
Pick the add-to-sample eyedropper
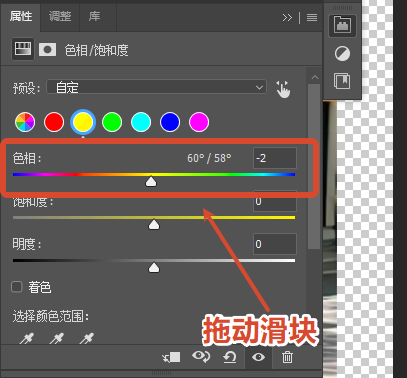pos(56,339)
